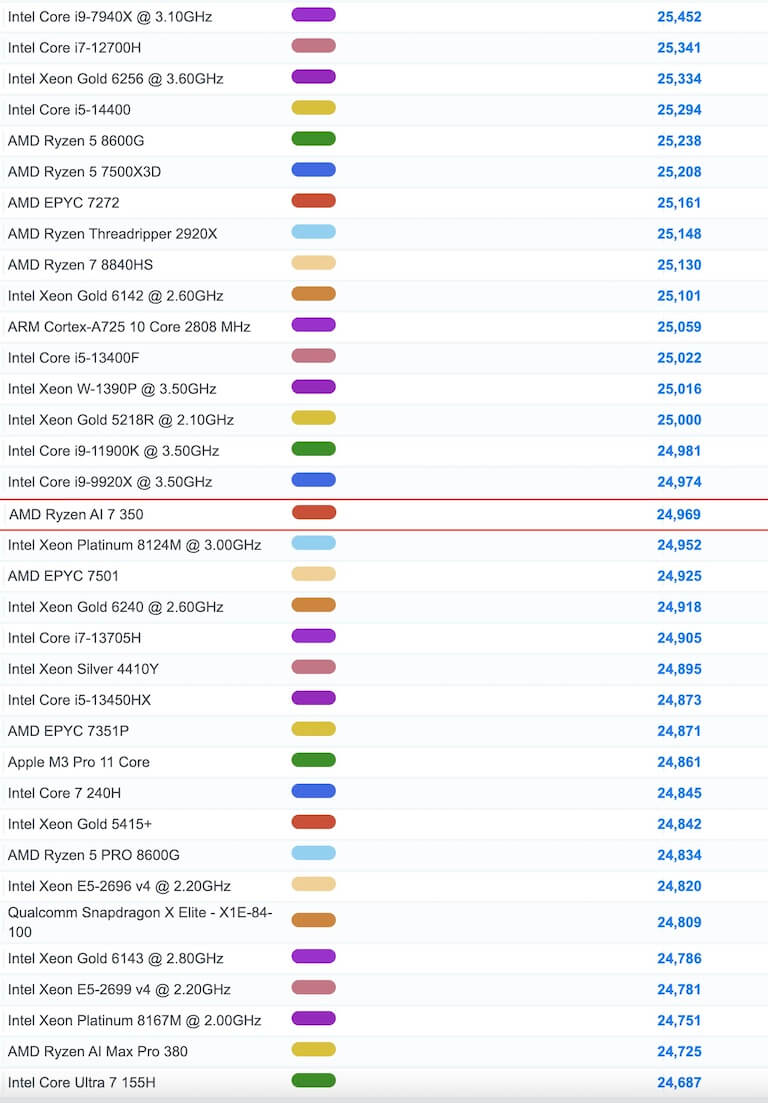Open the Intel Core i5-13450HX entry
The height and width of the screenshot is (1103, 768).
79,700
